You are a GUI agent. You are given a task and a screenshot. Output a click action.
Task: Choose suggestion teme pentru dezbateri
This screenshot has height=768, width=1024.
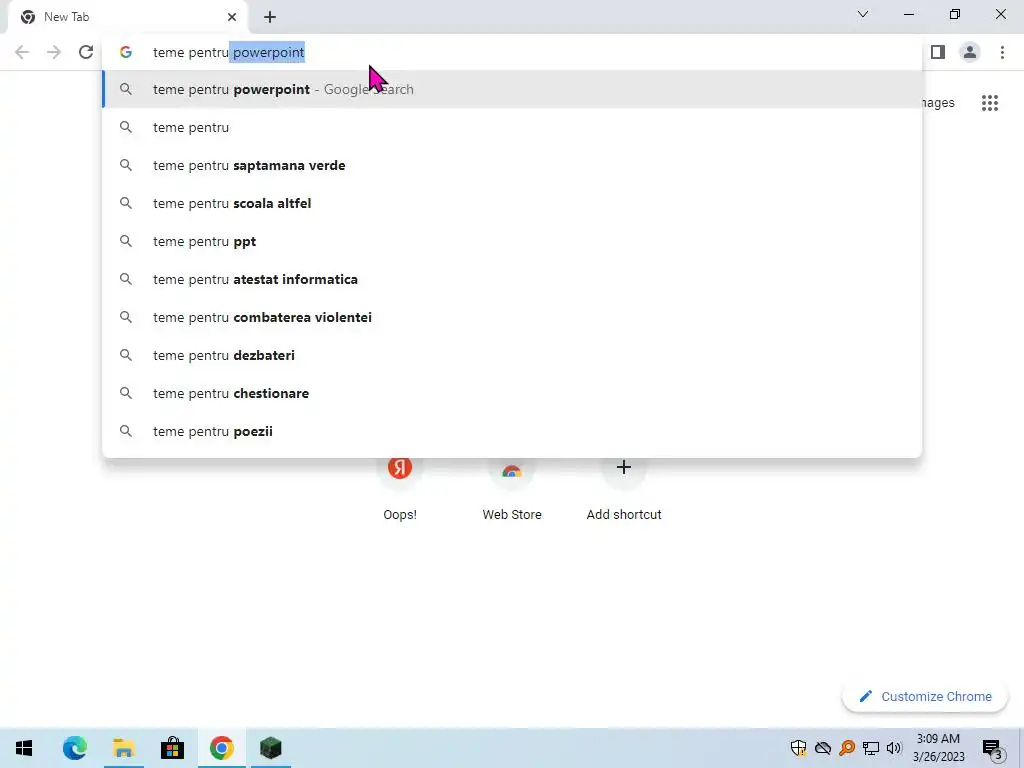click(x=513, y=355)
